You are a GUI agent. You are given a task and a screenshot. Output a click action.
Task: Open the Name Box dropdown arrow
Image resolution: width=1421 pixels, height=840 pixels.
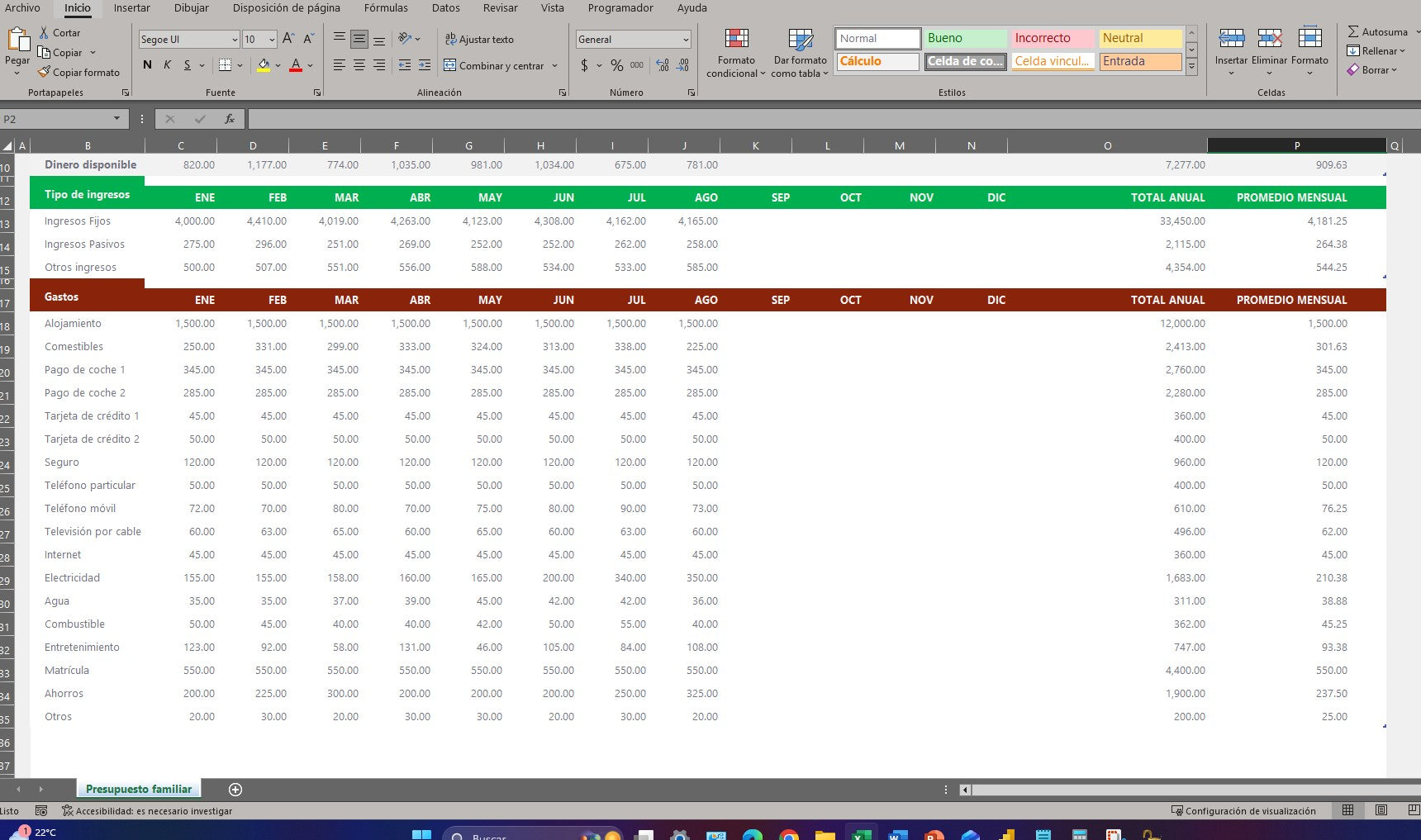click(x=116, y=119)
